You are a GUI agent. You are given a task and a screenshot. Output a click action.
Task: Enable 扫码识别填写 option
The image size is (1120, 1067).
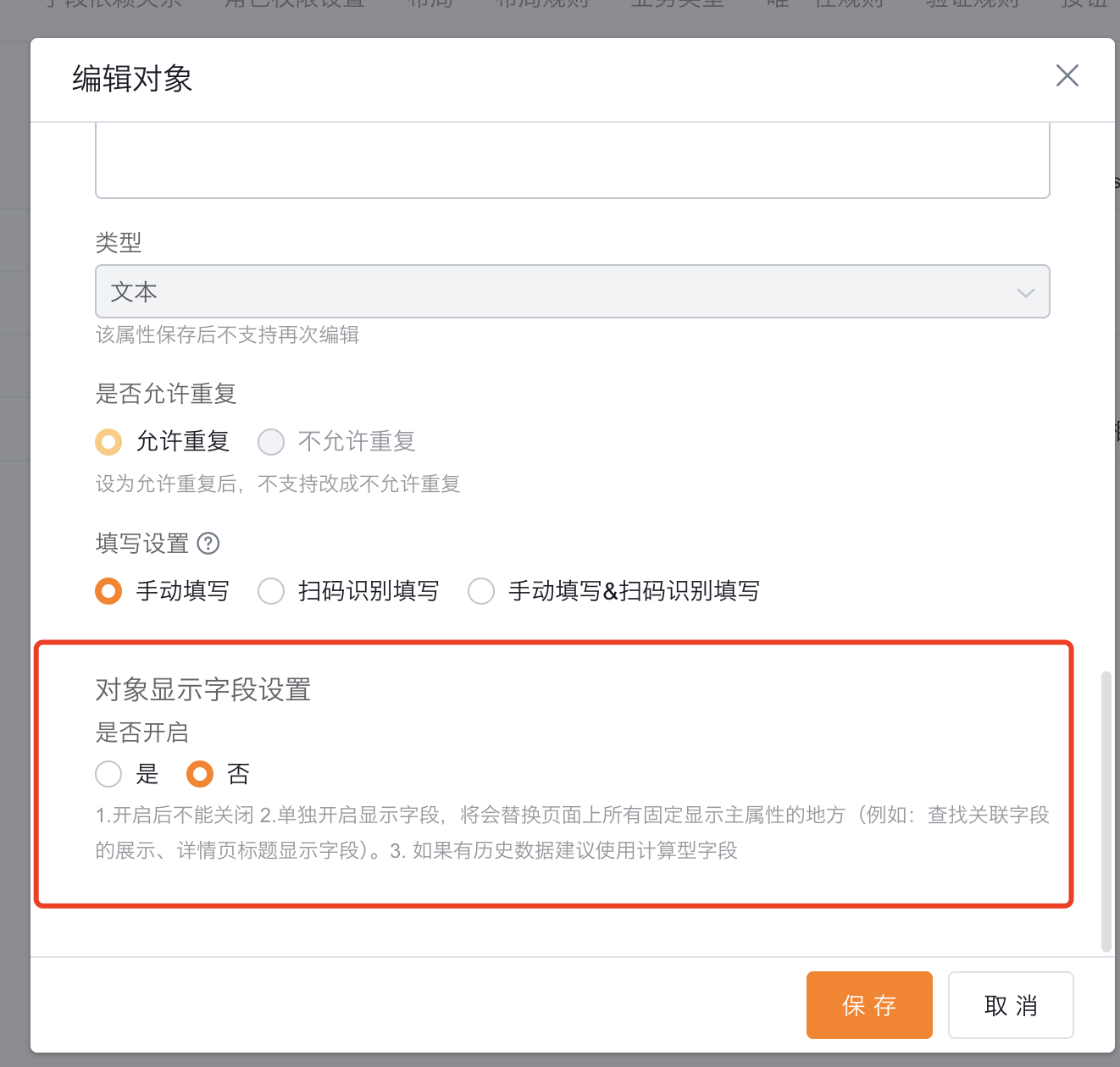coord(271,591)
